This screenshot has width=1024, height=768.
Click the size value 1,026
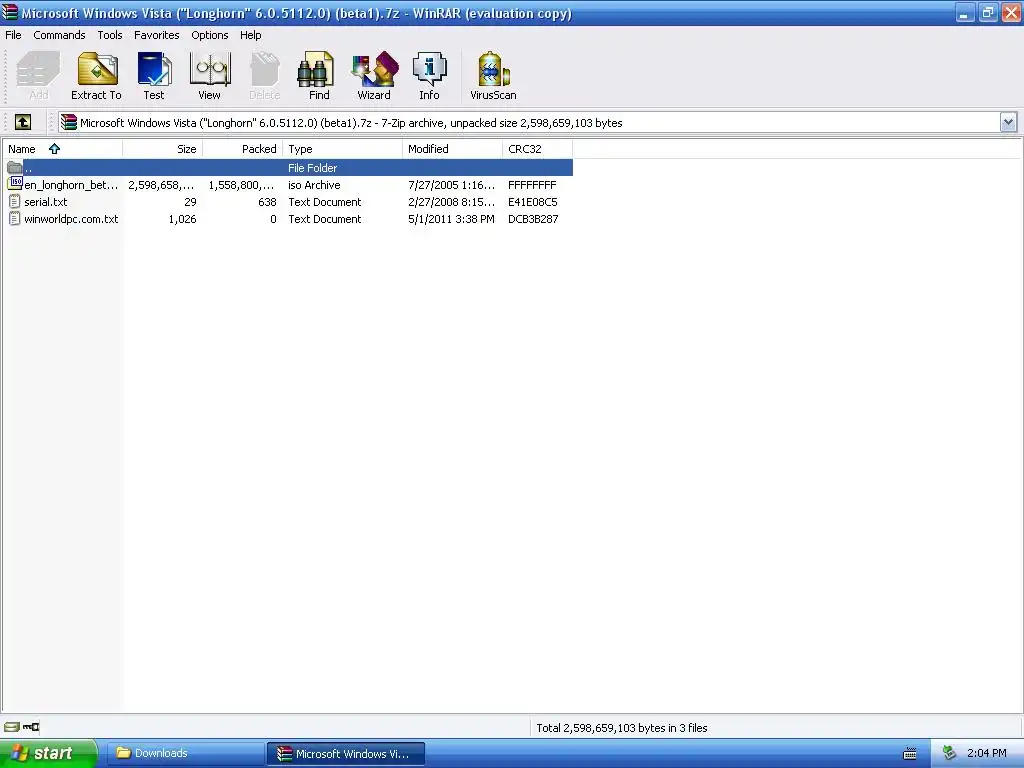182,219
